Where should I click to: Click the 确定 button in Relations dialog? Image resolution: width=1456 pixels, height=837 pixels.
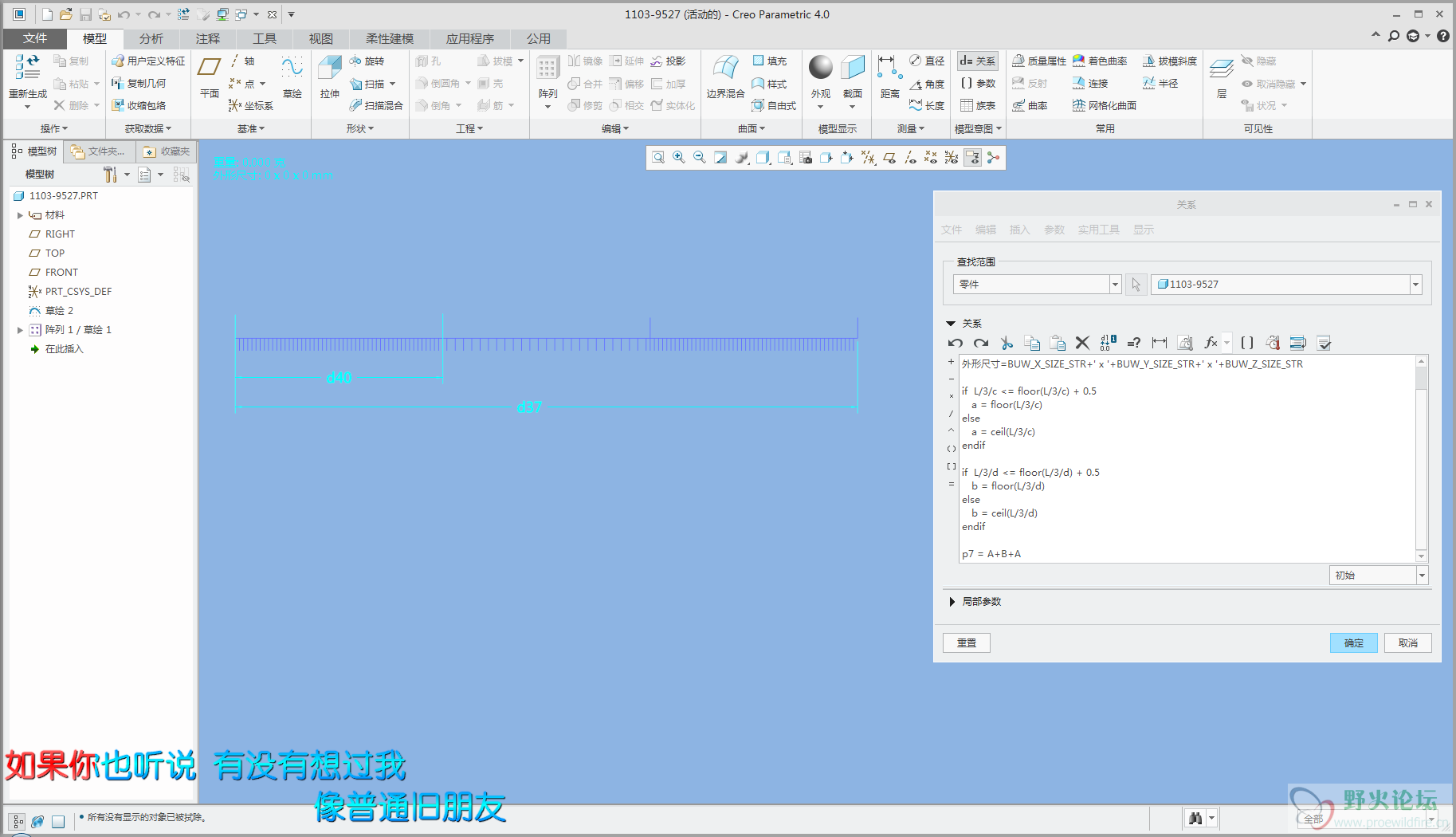coord(1353,642)
